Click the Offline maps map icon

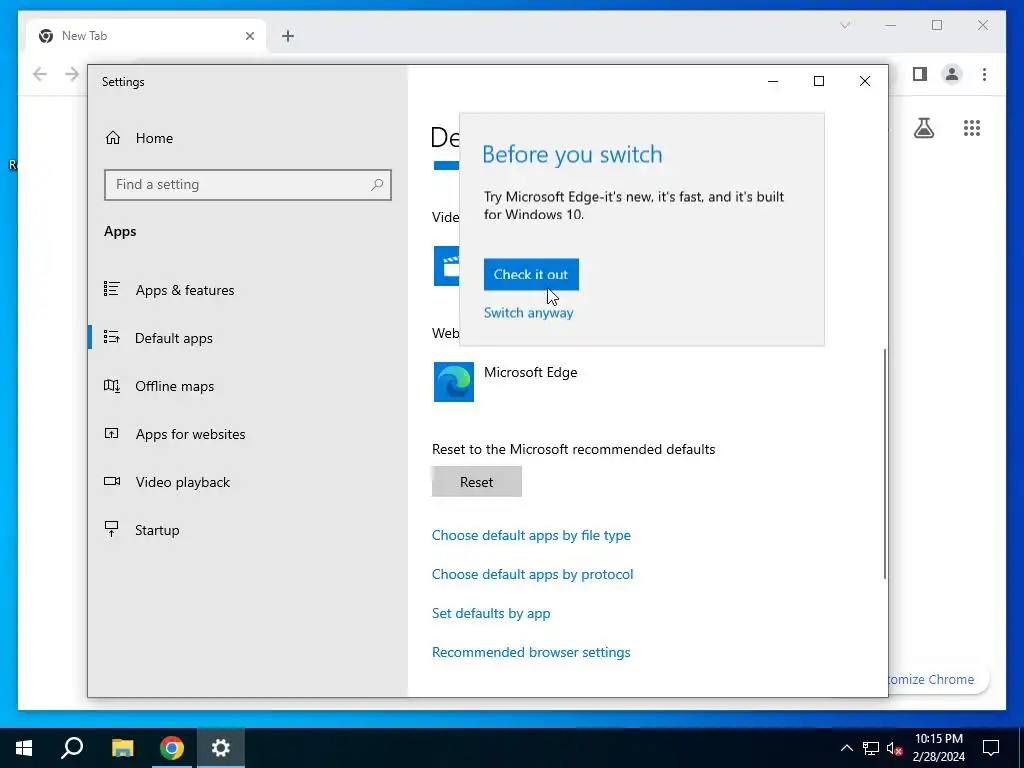point(112,385)
